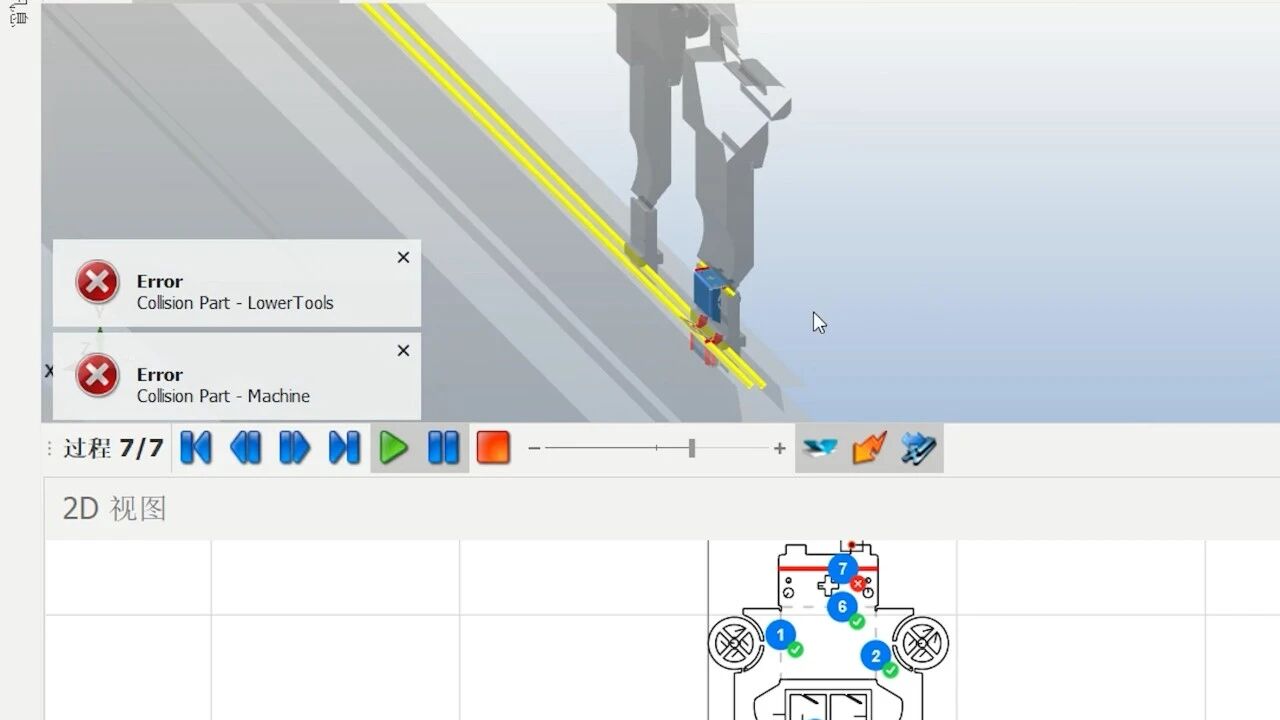Click the plus sign to increase simulation speed
1280x720 pixels.
point(779,449)
